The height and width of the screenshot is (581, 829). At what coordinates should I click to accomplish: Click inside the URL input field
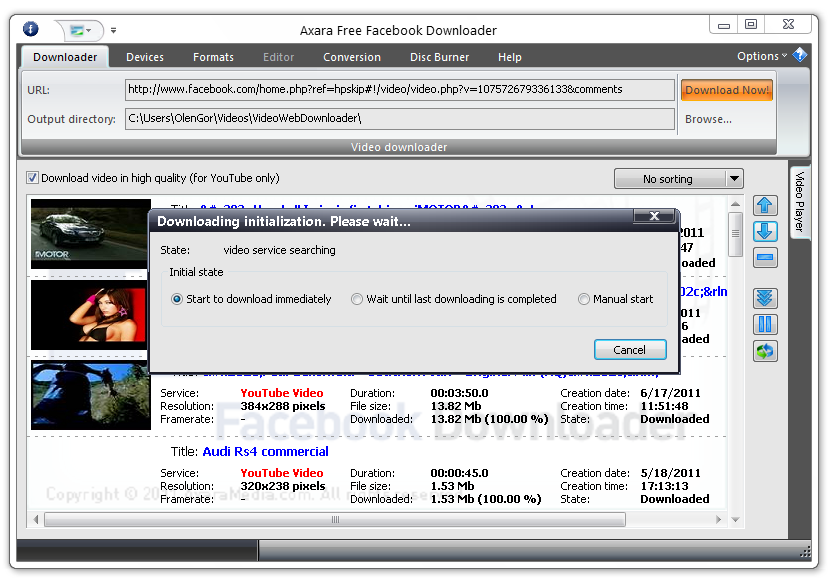400,89
